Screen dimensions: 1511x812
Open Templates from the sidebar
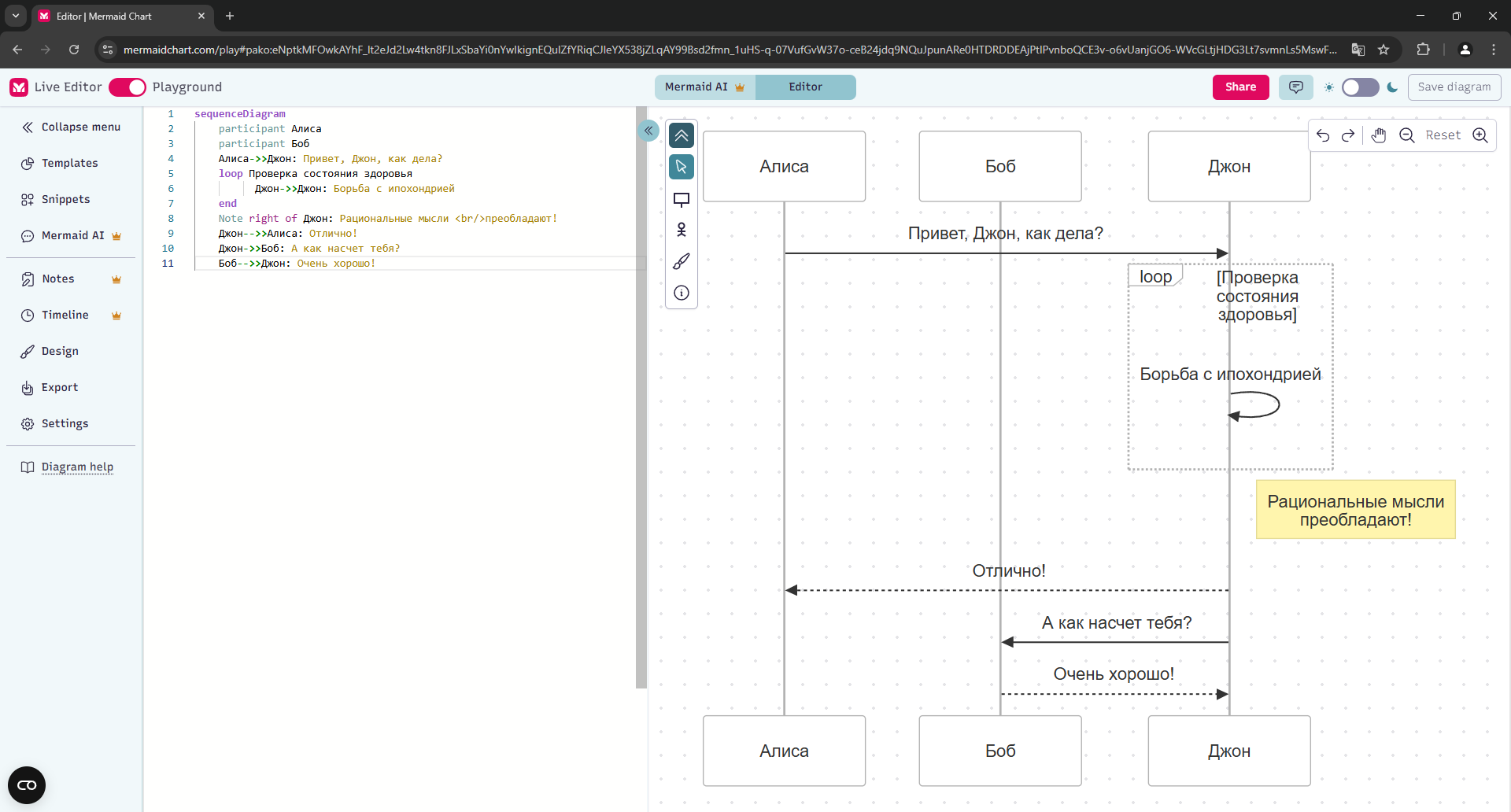tap(69, 164)
